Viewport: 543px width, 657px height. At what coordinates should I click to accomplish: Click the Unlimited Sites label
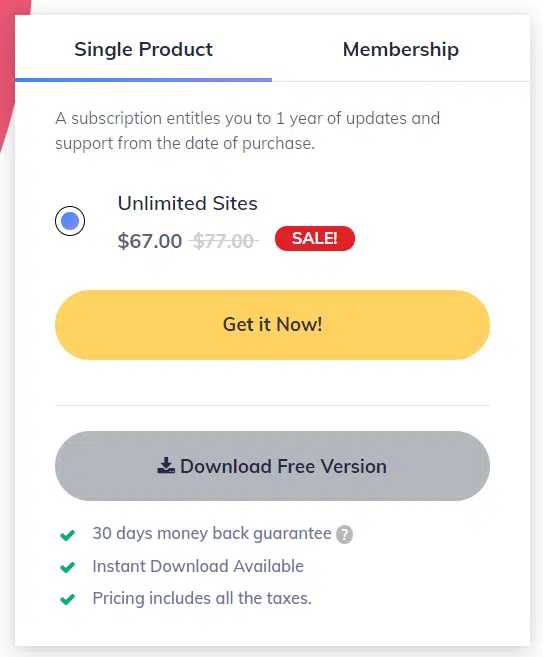click(x=187, y=204)
